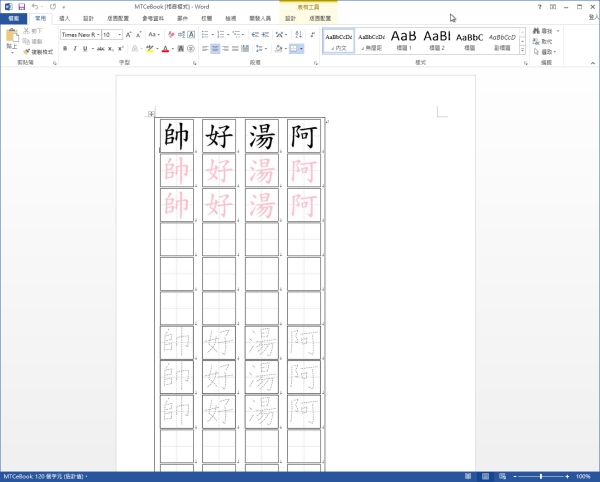Toggle strikethrough text formatting

pyautogui.click(x=100, y=48)
